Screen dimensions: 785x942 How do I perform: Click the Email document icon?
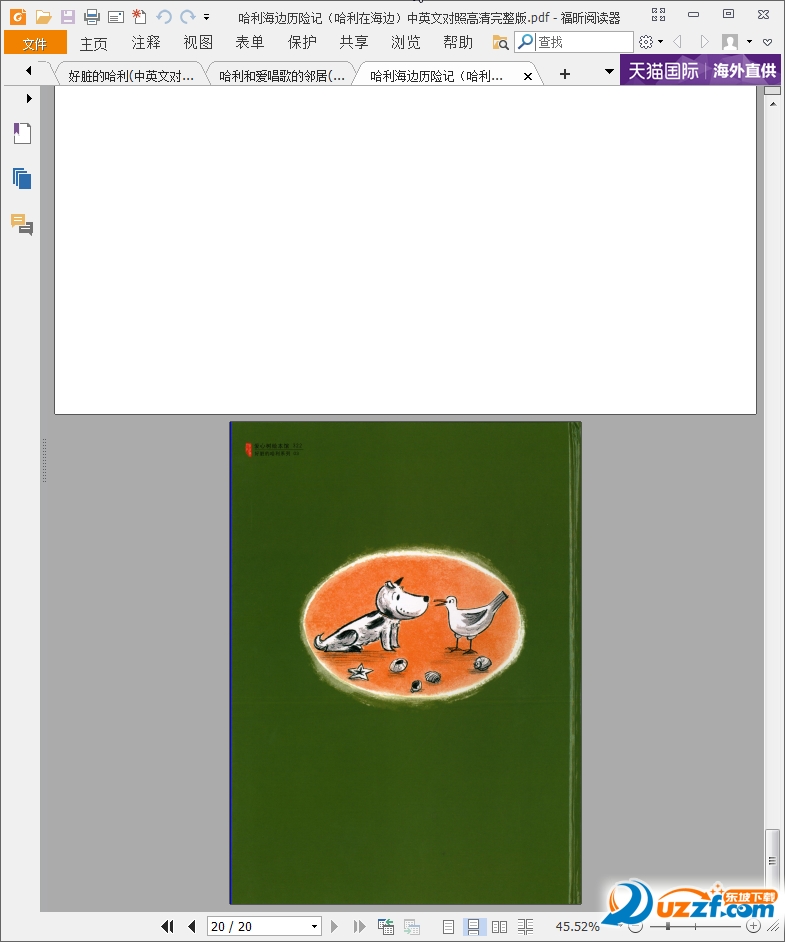click(x=116, y=17)
